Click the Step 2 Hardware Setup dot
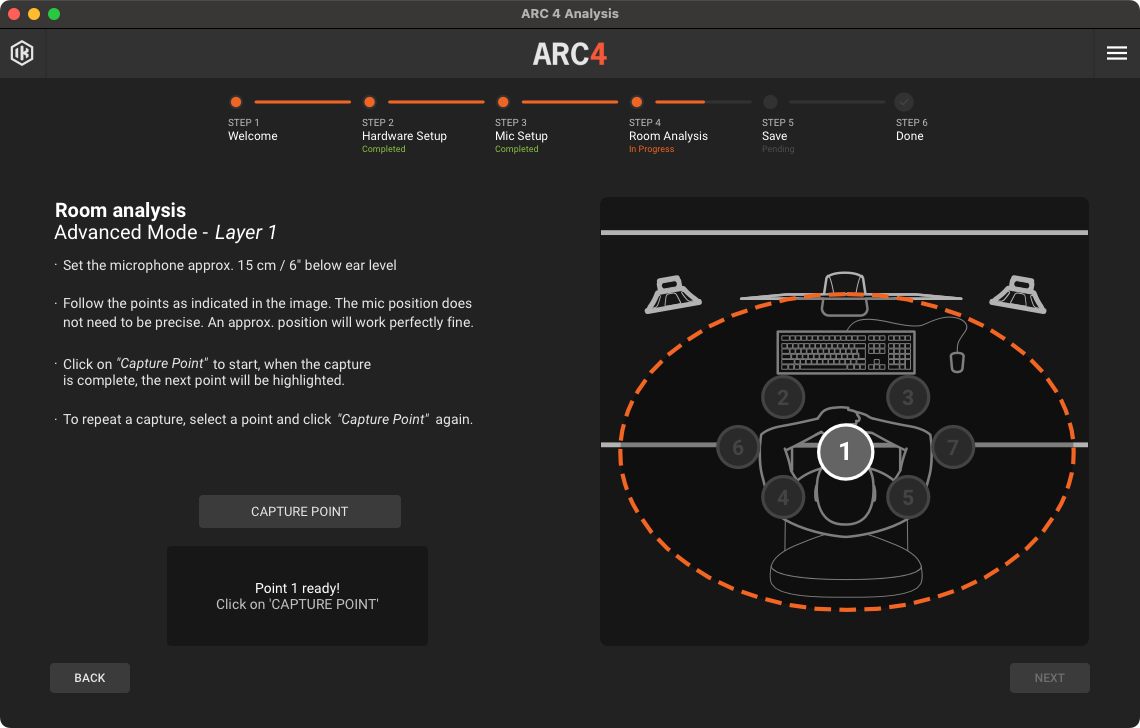 tap(369, 102)
